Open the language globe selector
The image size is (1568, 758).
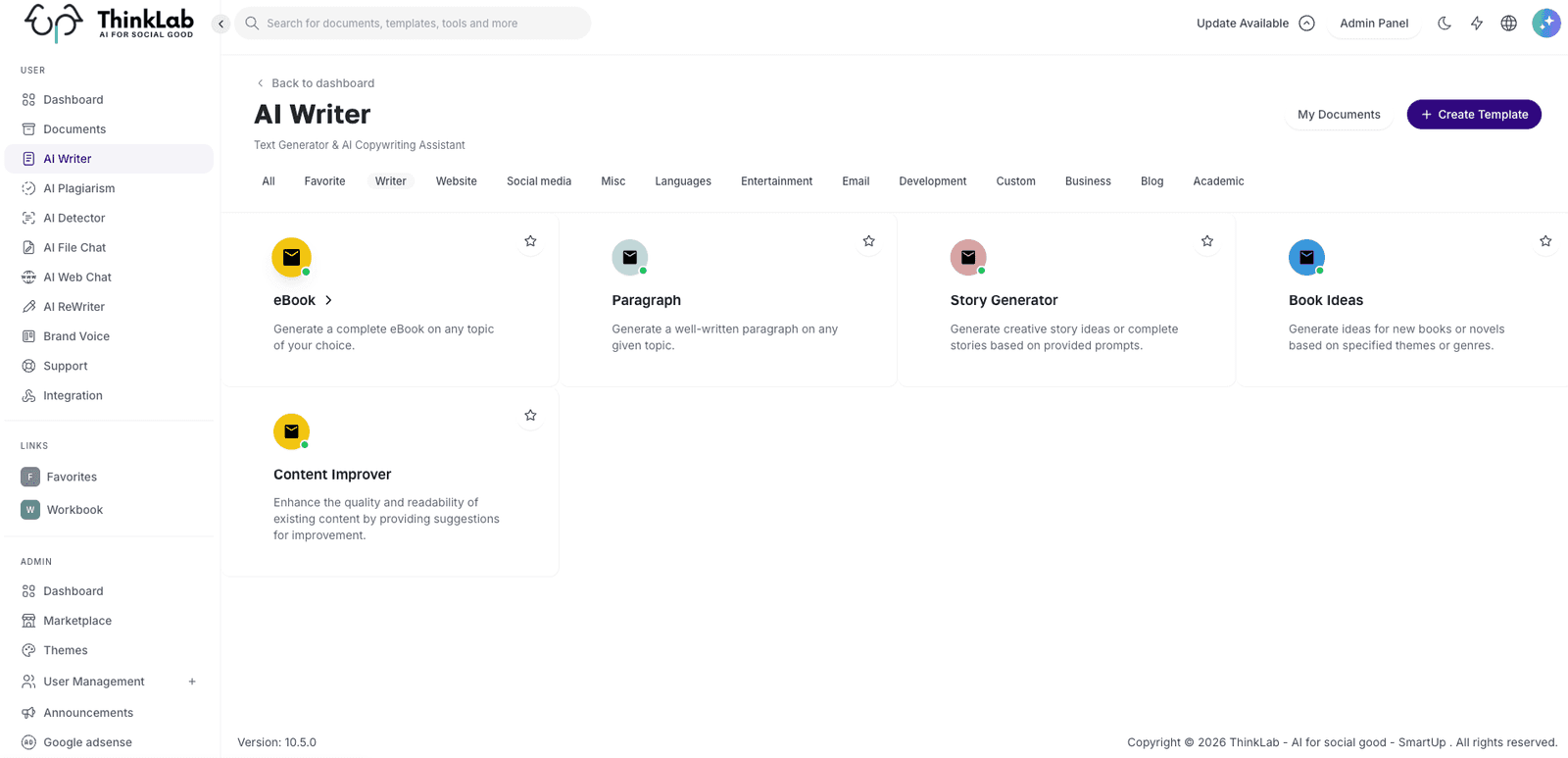pos(1509,23)
